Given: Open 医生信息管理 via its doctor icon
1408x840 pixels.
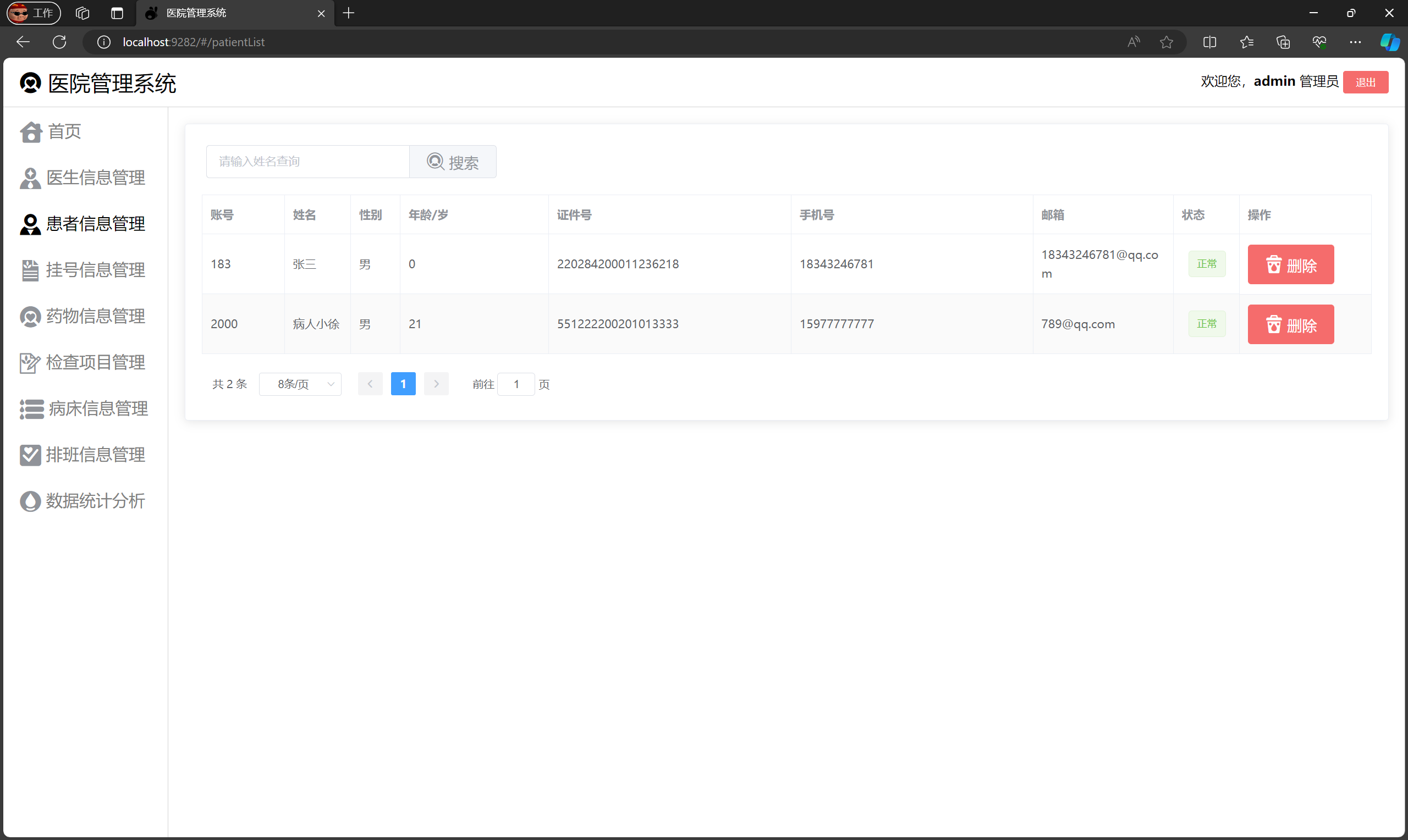Looking at the screenshot, I should pos(30,178).
